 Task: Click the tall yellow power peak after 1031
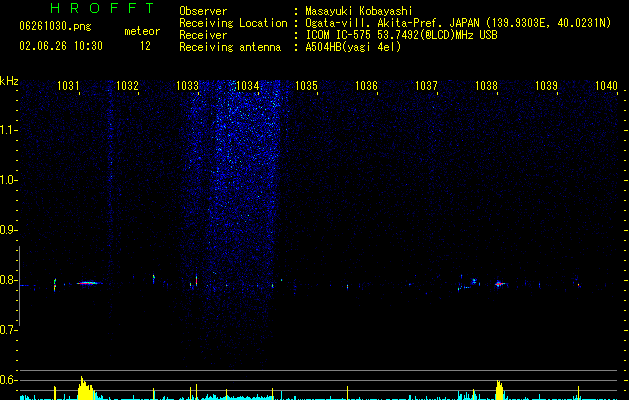(x=85, y=388)
